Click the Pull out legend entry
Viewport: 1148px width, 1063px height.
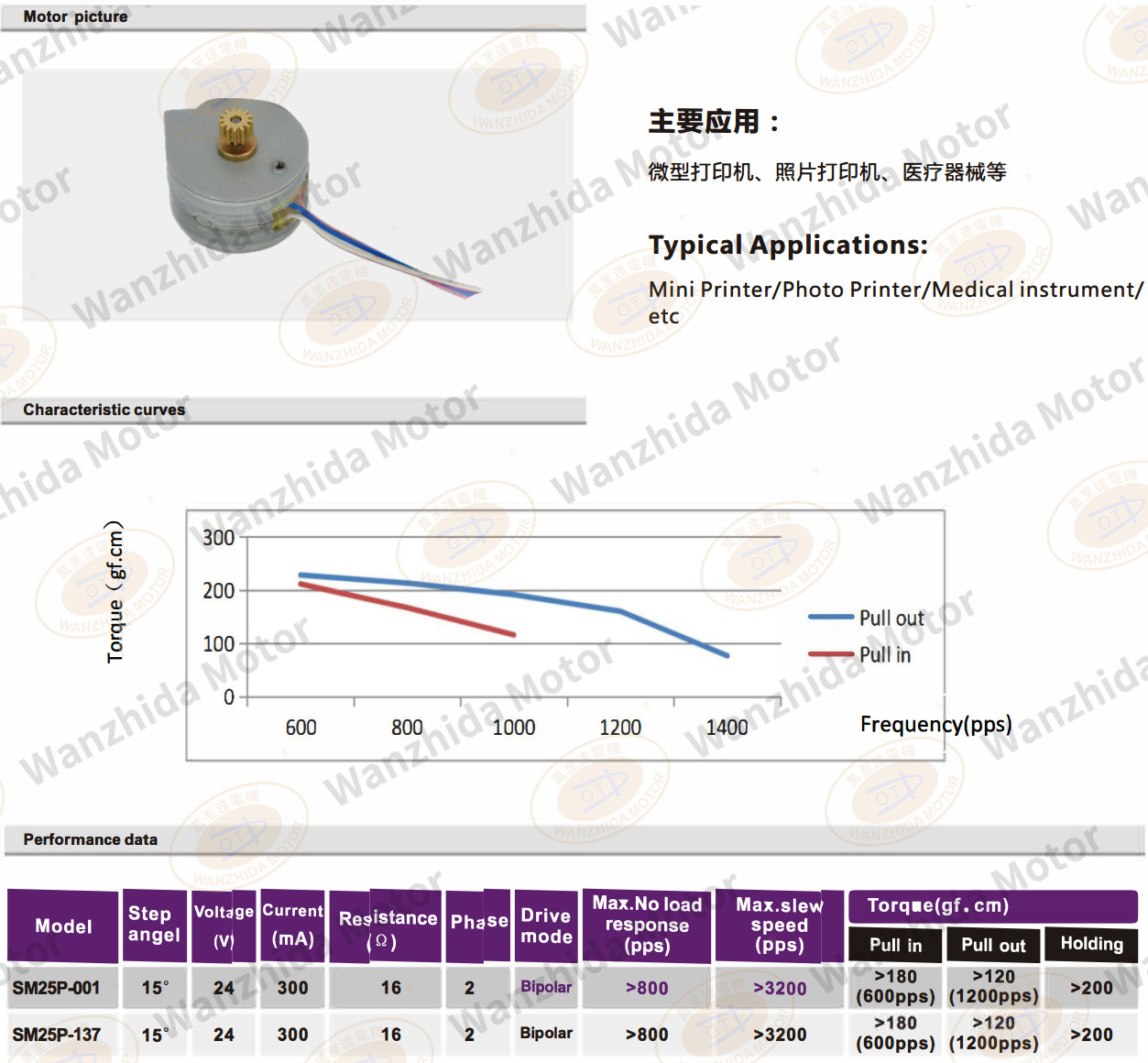coord(866,619)
